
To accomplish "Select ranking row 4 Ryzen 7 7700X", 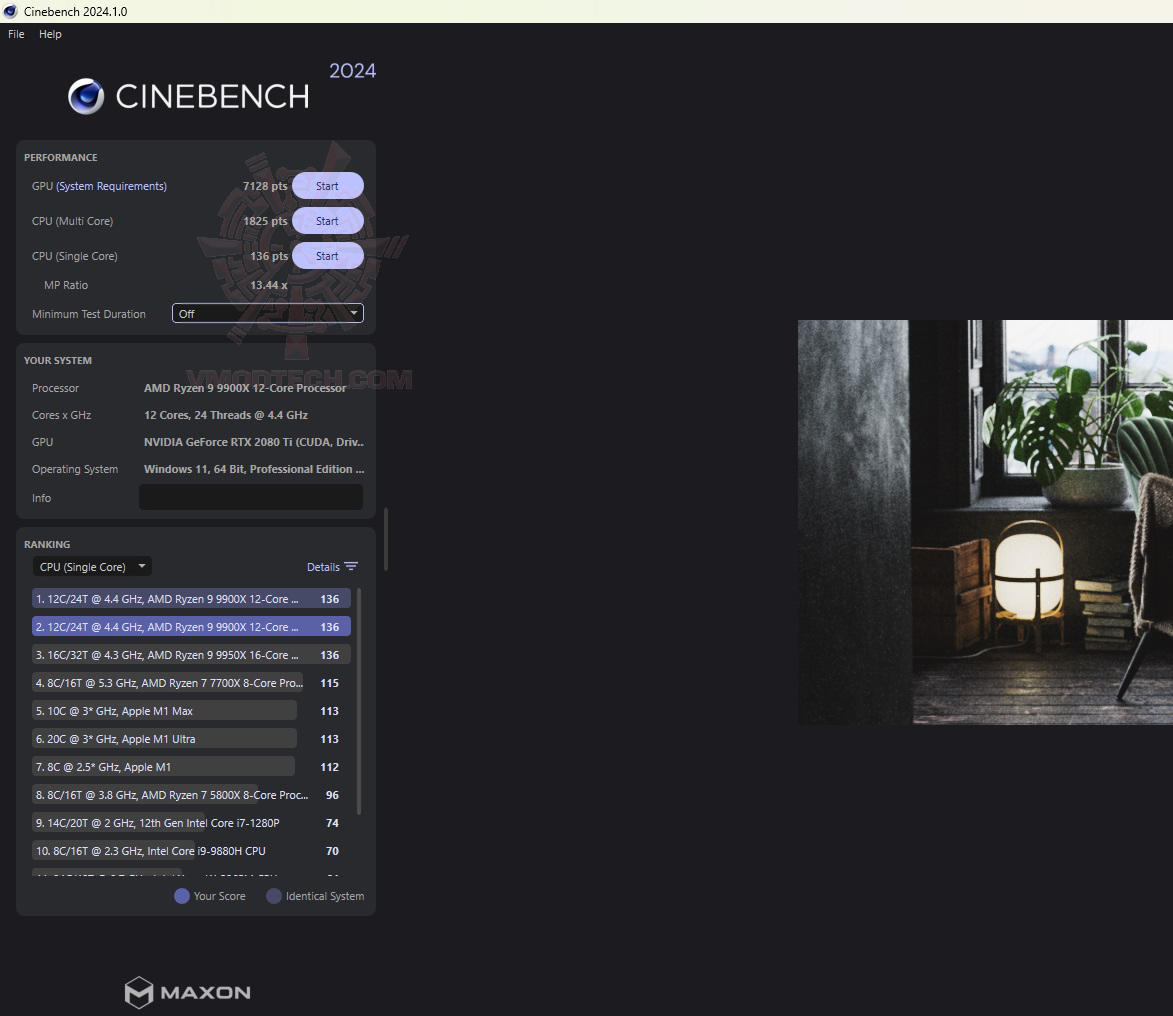I will pos(192,683).
